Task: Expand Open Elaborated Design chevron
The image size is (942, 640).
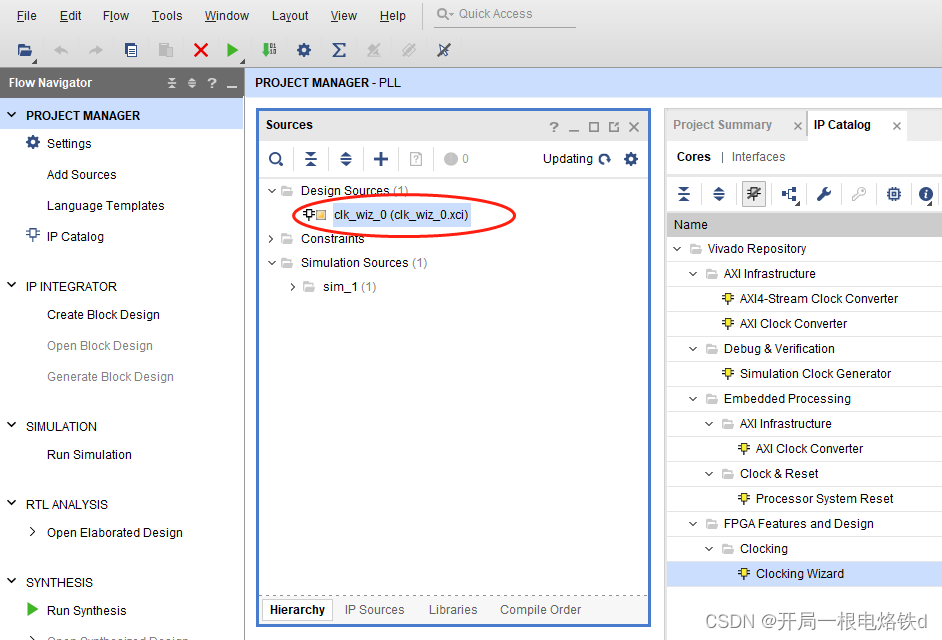Action: (x=32, y=532)
